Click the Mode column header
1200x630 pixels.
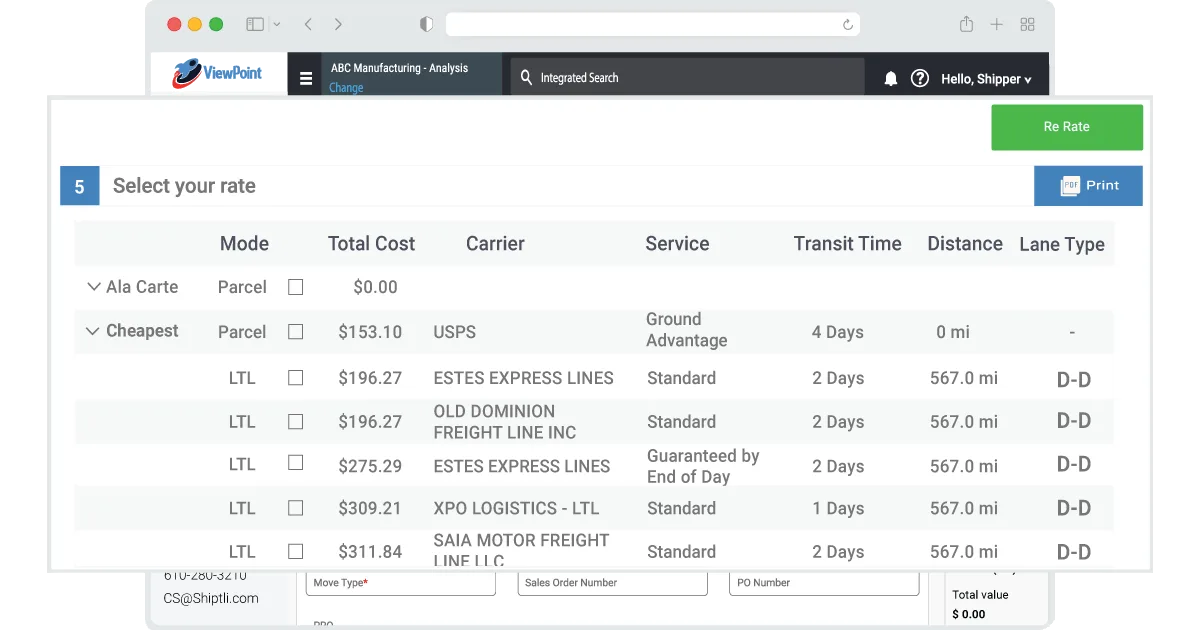pos(244,243)
